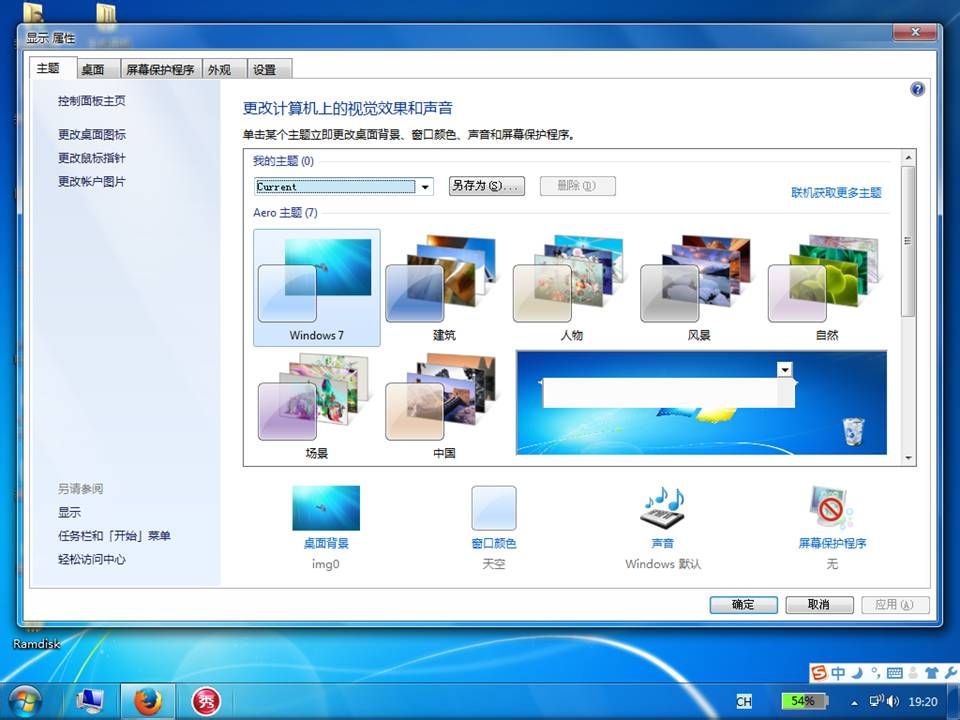Toggle the punctuation icon on IME bar
The width and height of the screenshot is (960, 720).
click(876, 673)
